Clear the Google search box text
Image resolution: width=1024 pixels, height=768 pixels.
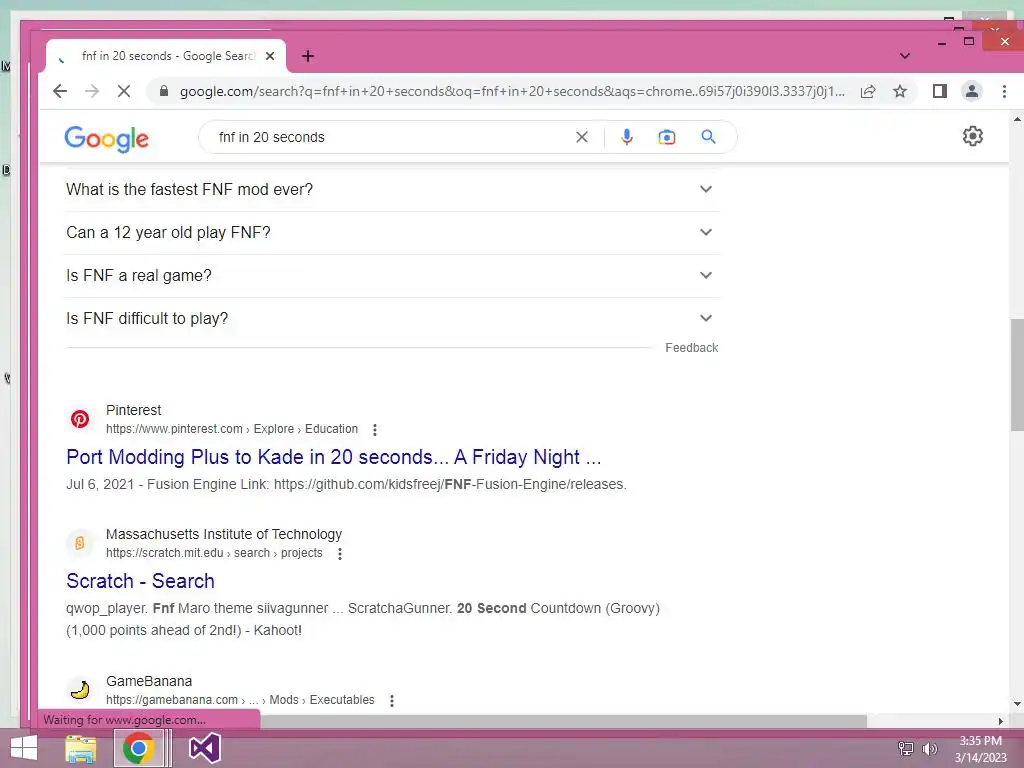(x=581, y=137)
